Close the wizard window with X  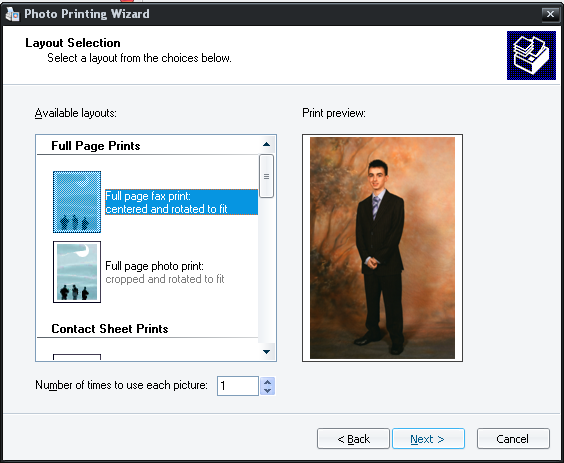pyautogui.click(x=550, y=14)
